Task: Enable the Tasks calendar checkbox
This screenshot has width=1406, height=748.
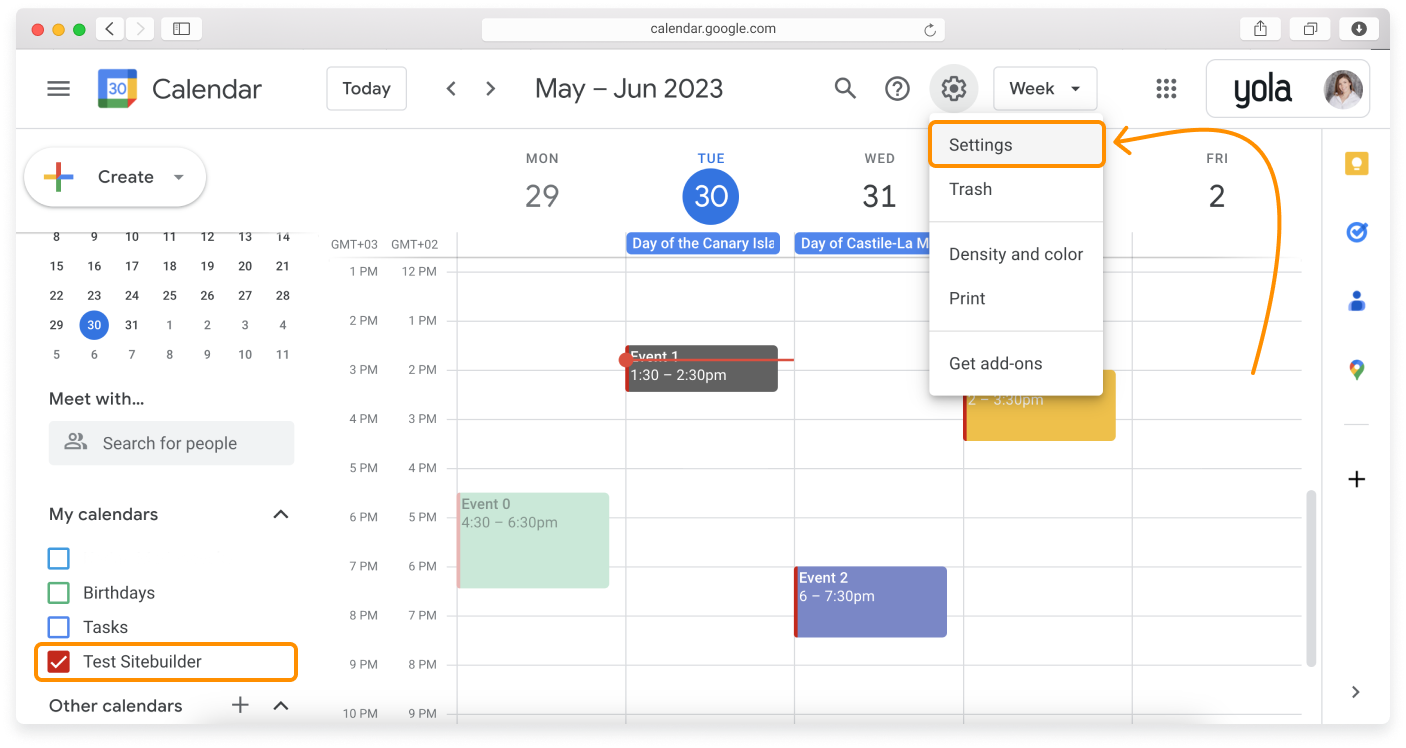Action: click(59, 627)
